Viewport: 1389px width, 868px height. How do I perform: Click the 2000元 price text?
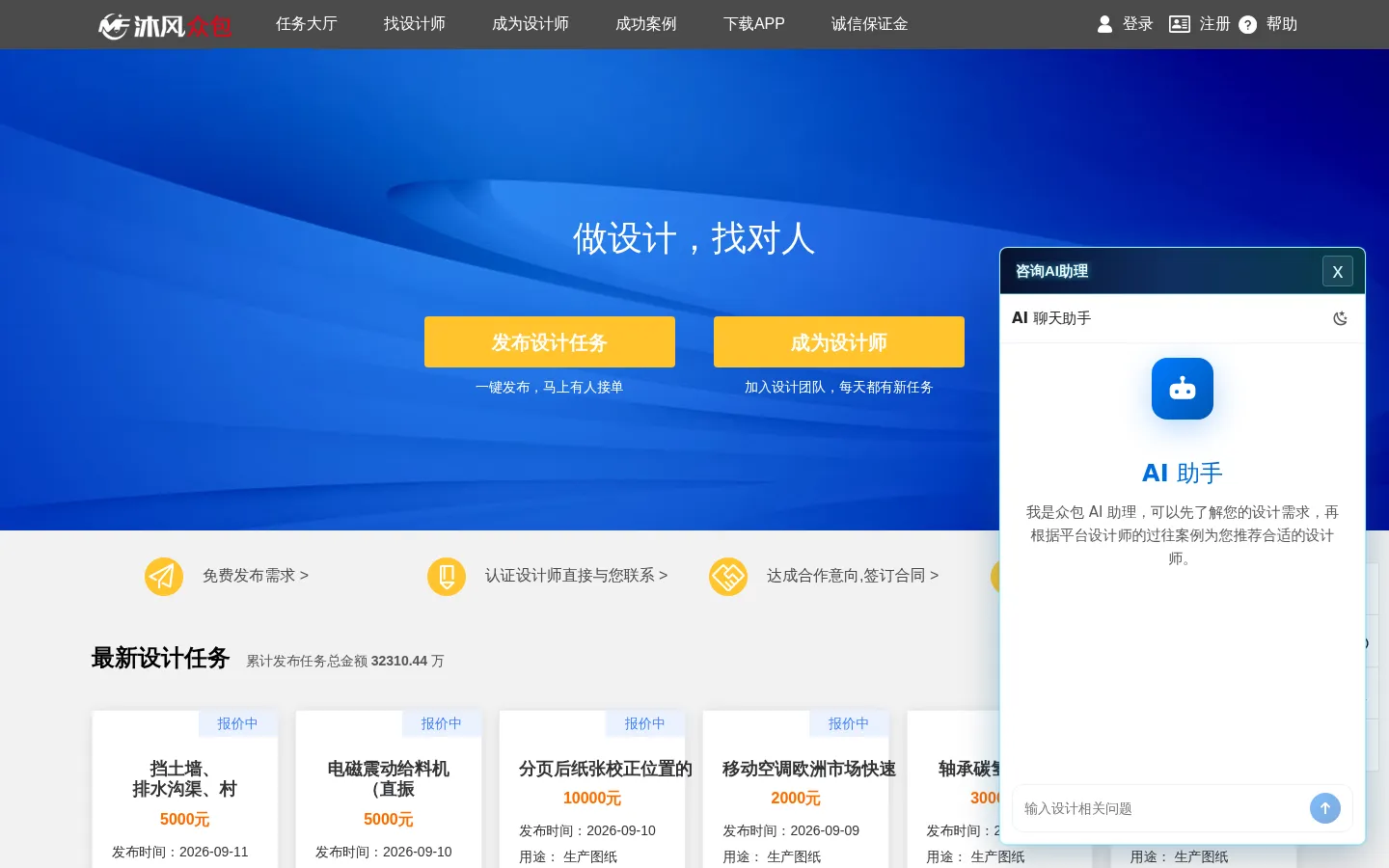tap(796, 799)
